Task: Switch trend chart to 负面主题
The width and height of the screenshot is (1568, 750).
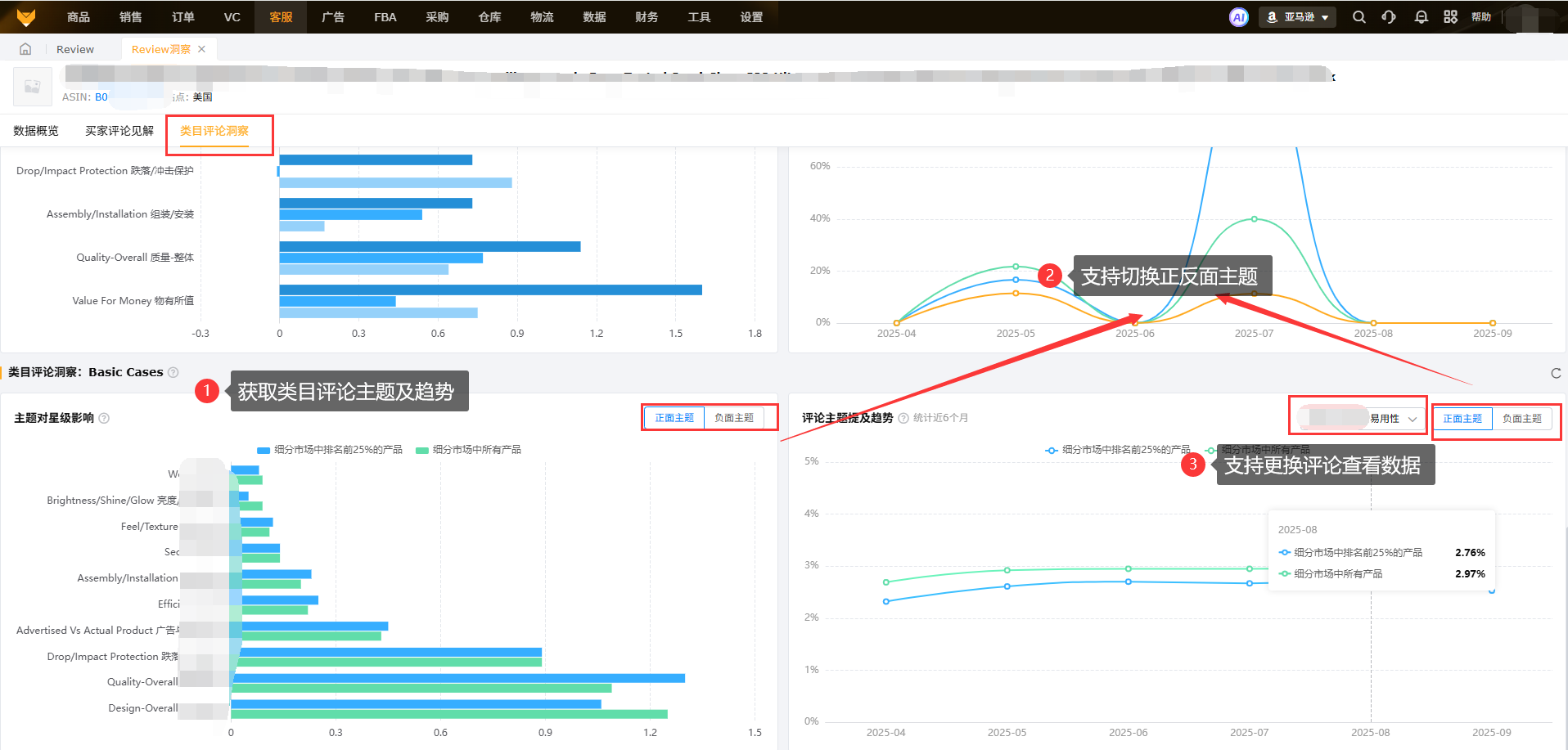Action: coord(1521,419)
